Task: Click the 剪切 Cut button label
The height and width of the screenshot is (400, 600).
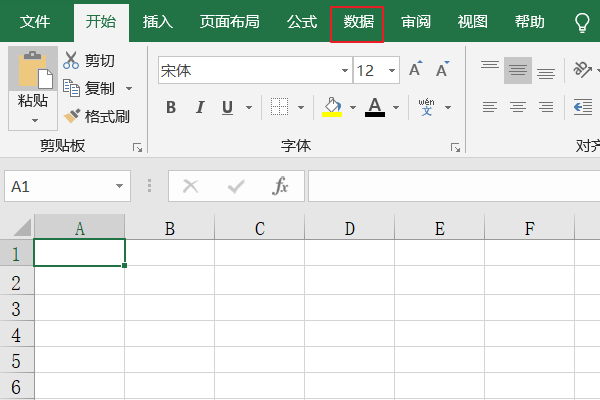Action: tap(99, 61)
